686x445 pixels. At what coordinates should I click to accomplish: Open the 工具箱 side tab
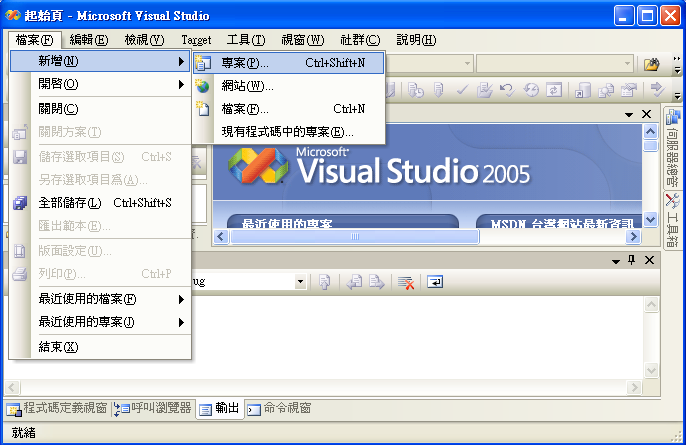click(x=672, y=220)
